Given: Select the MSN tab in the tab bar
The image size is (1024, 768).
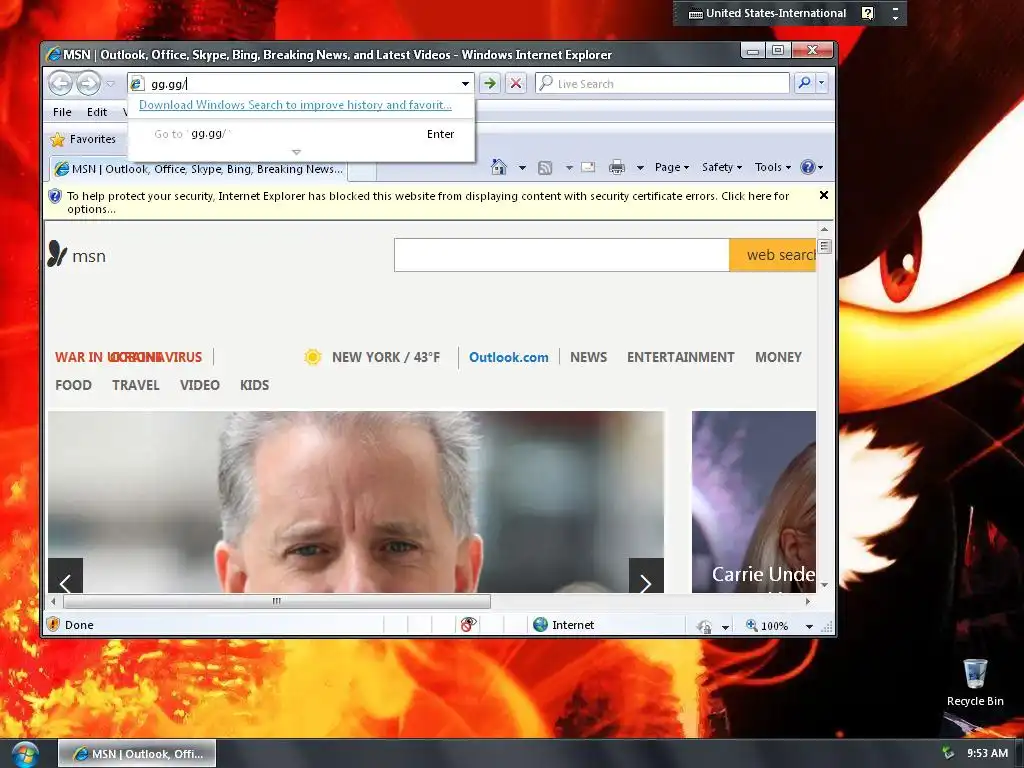Looking at the screenshot, I should 199,169.
